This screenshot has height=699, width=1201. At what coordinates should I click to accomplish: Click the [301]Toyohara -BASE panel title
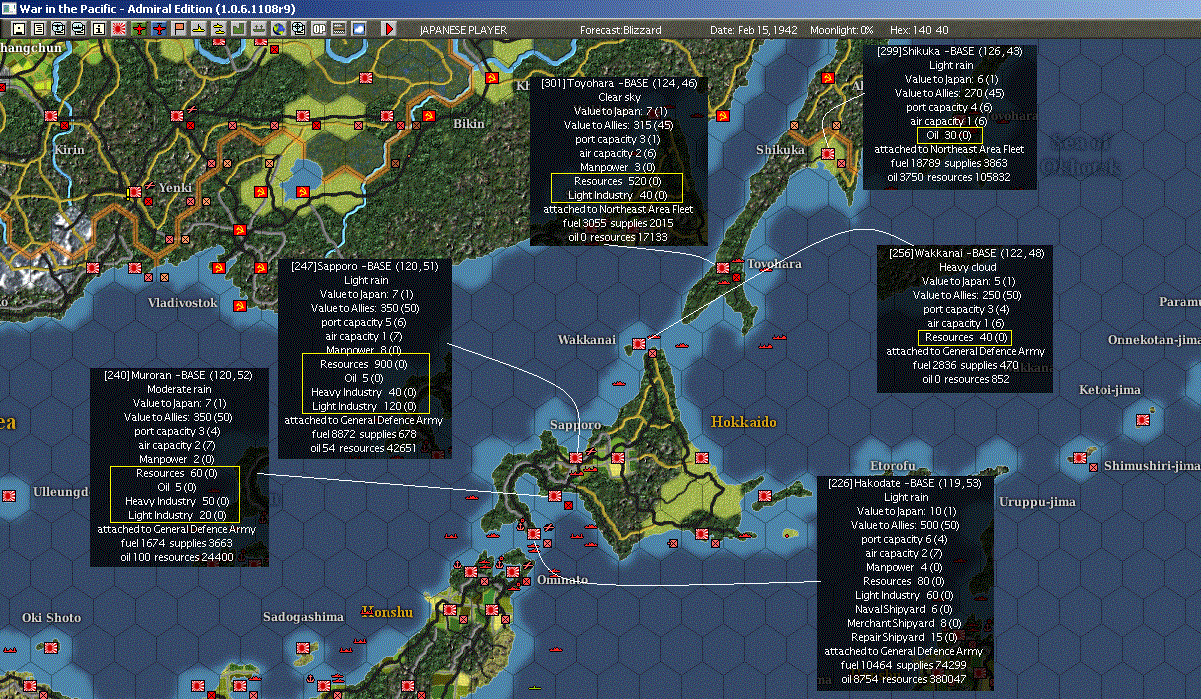click(619, 83)
